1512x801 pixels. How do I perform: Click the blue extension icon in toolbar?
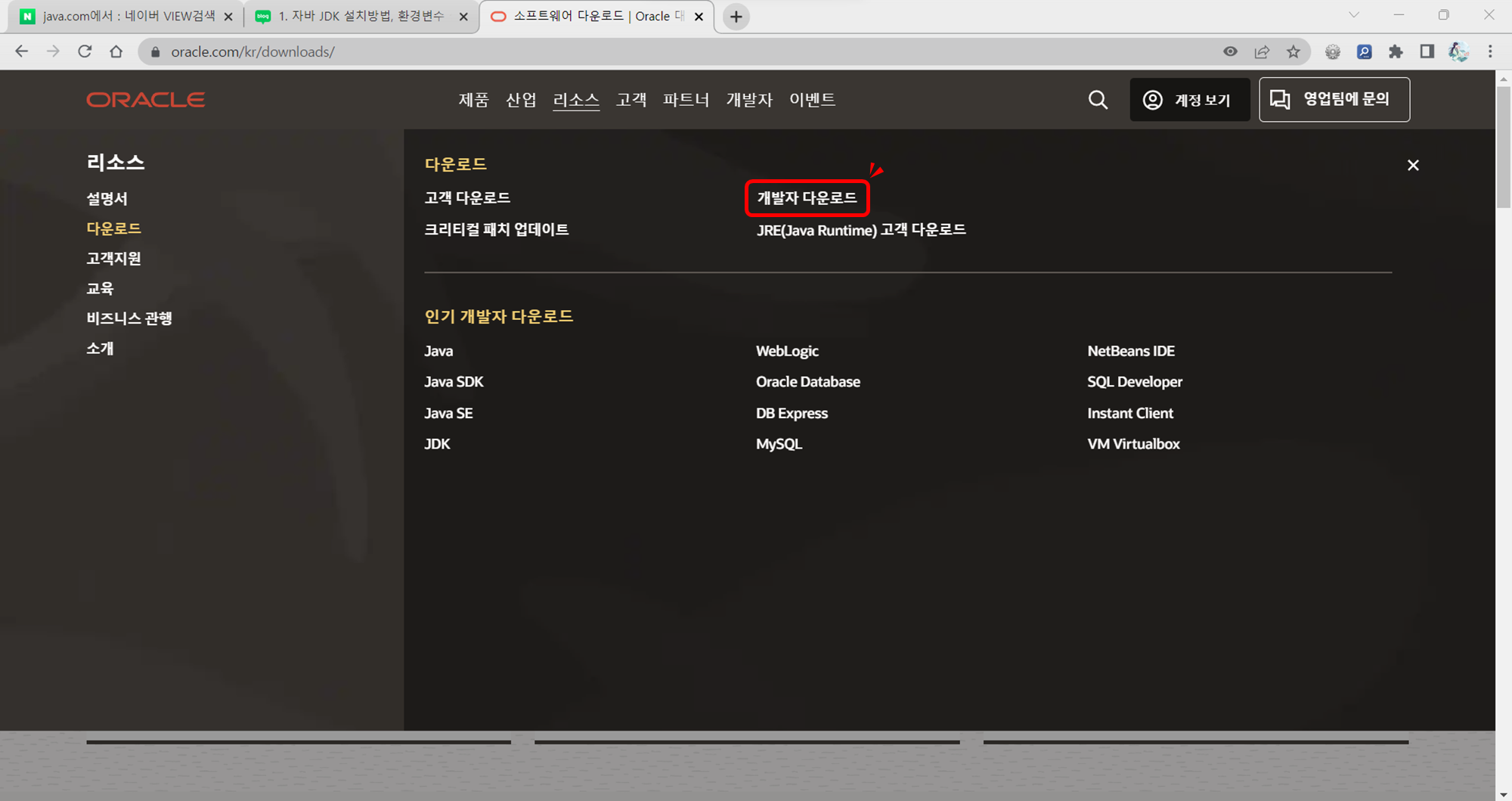coord(1364,51)
